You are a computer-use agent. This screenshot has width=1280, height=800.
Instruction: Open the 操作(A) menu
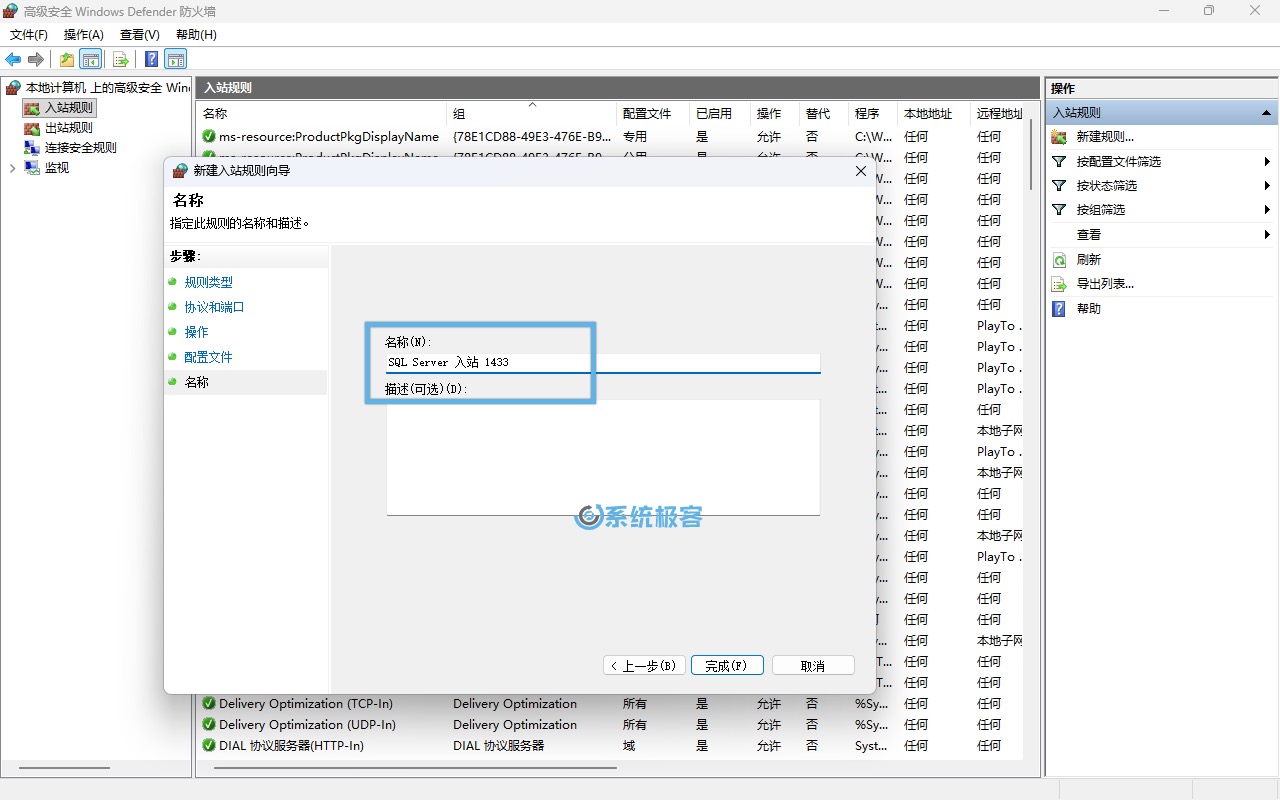click(84, 34)
